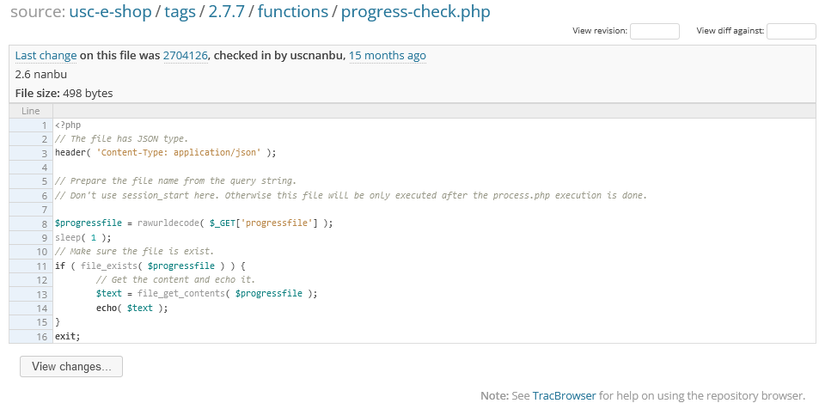Focus the View revision input field
This screenshot has height=403, width=825.
pos(655,31)
